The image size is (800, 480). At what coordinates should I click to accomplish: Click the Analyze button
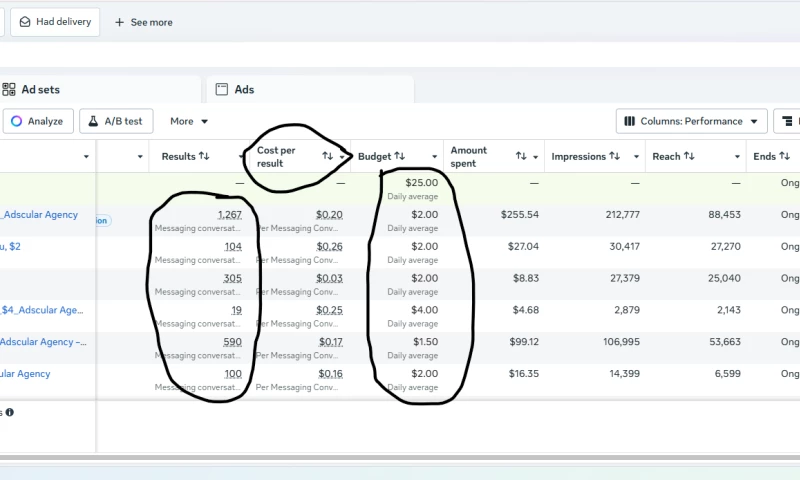(x=38, y=121)
